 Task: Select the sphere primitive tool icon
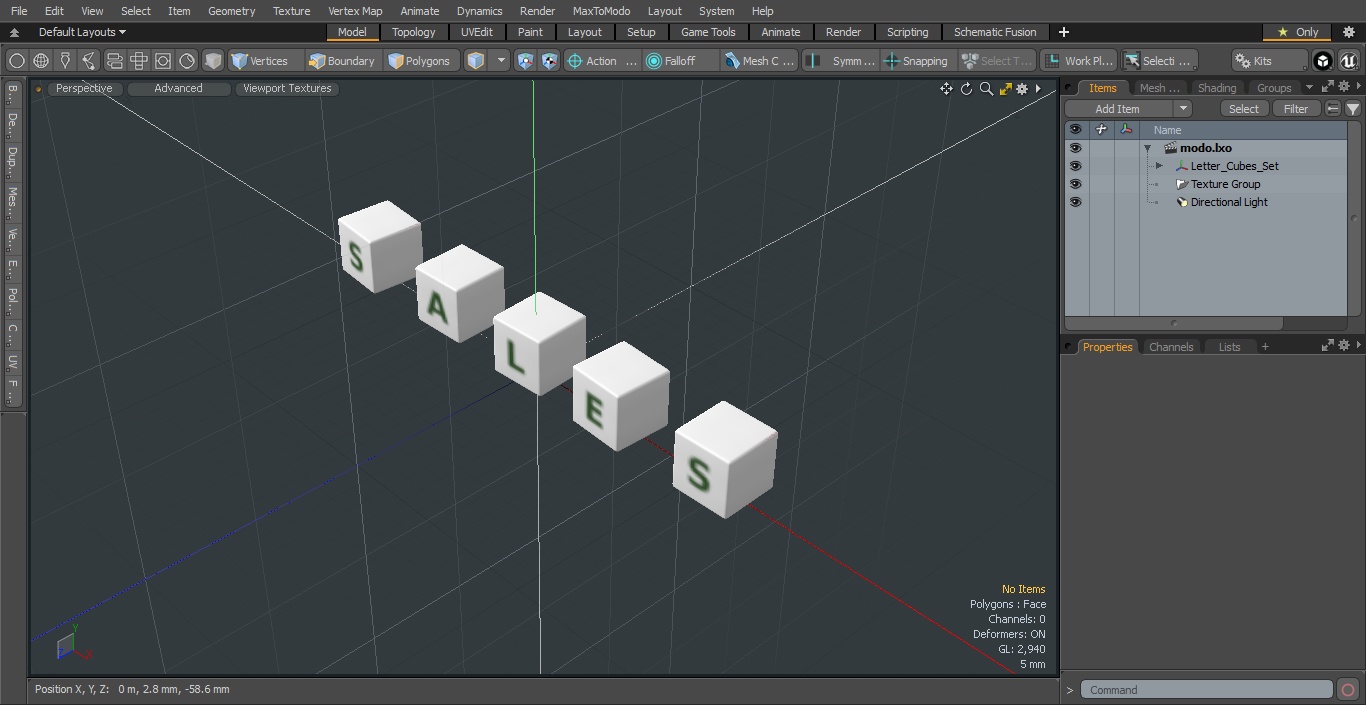[x=17, y=61]
